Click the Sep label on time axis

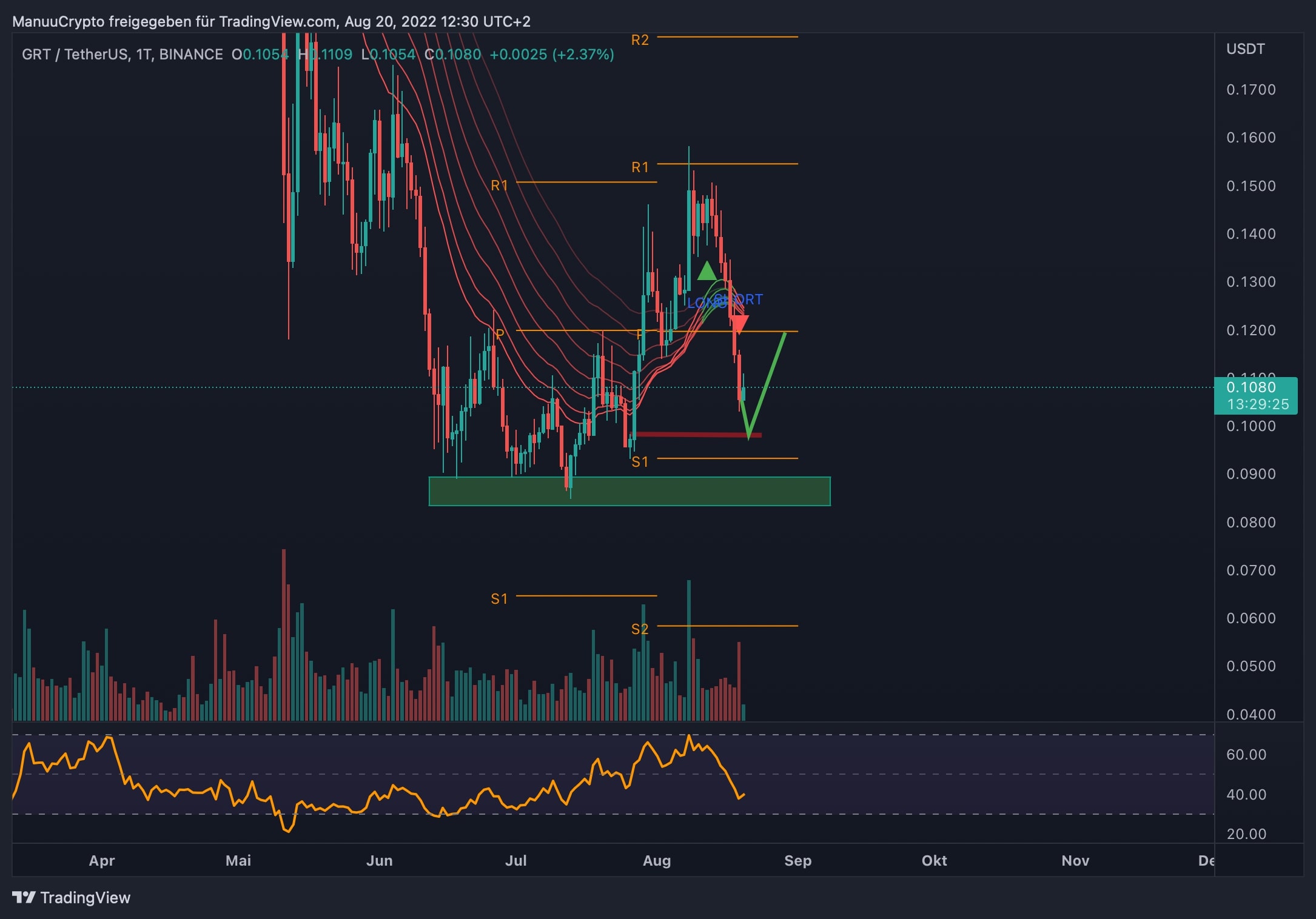[x=797, y=861]
